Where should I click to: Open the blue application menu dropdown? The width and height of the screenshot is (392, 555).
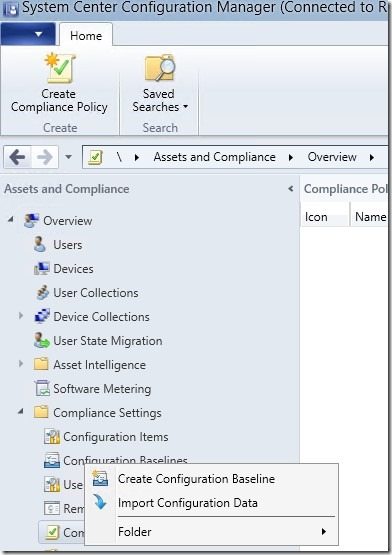coord(28,34)
